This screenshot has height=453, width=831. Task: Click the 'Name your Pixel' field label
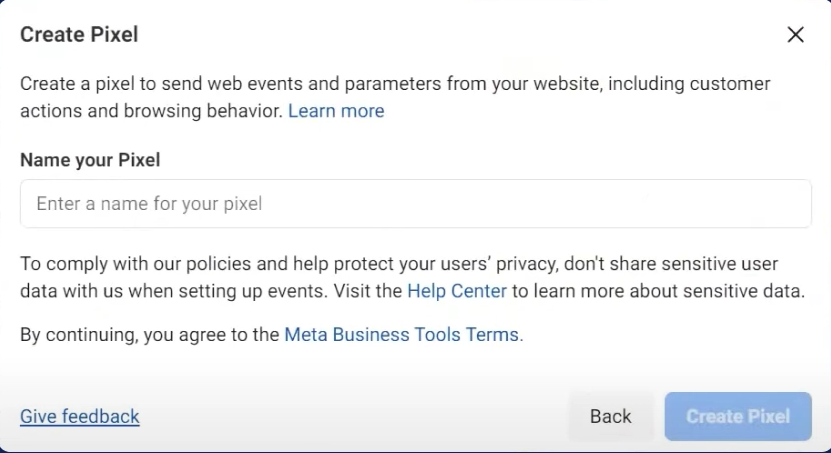(90, 160)
